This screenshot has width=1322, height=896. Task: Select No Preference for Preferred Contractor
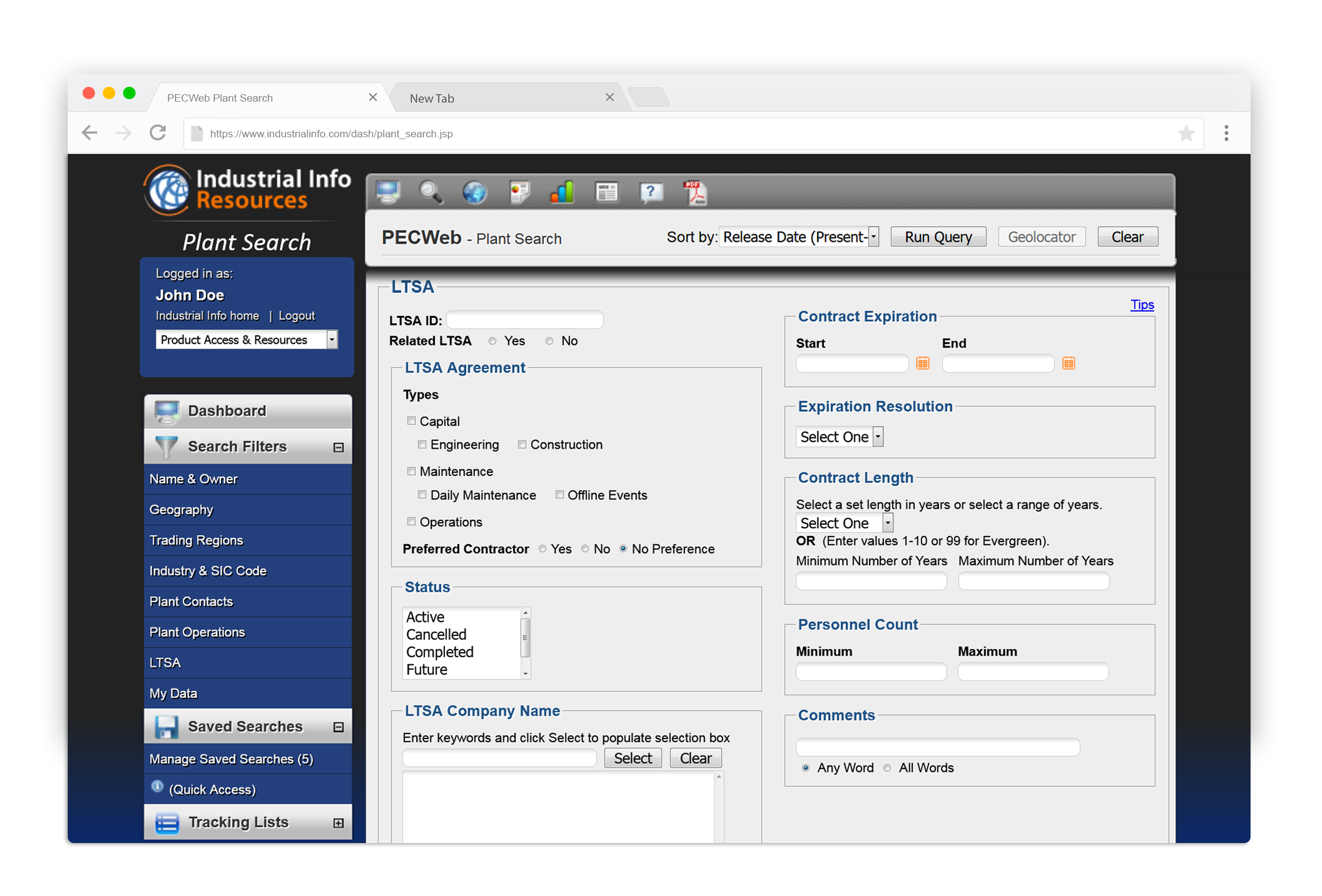(x=623, y=549)
